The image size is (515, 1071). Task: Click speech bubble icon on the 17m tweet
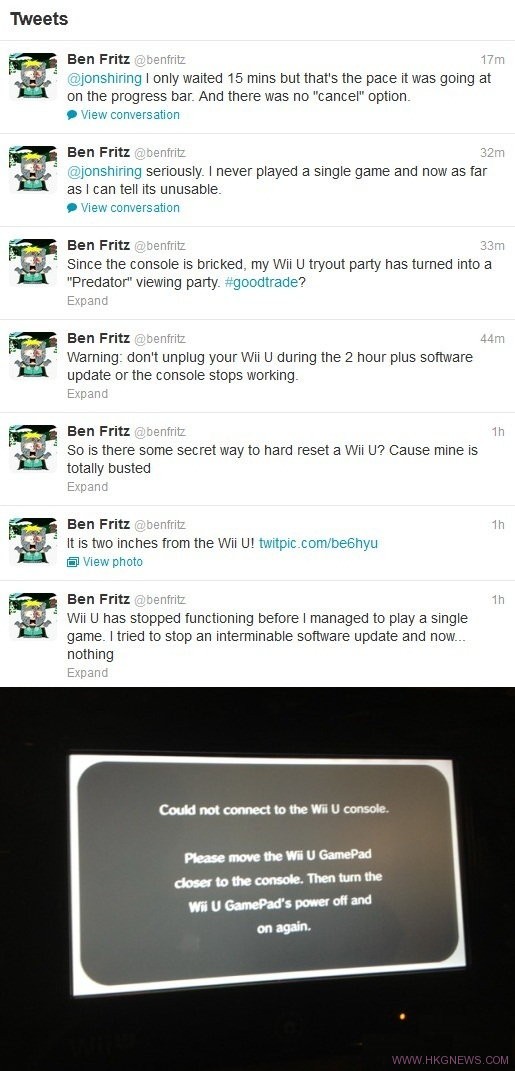click(x=72, y=115)
